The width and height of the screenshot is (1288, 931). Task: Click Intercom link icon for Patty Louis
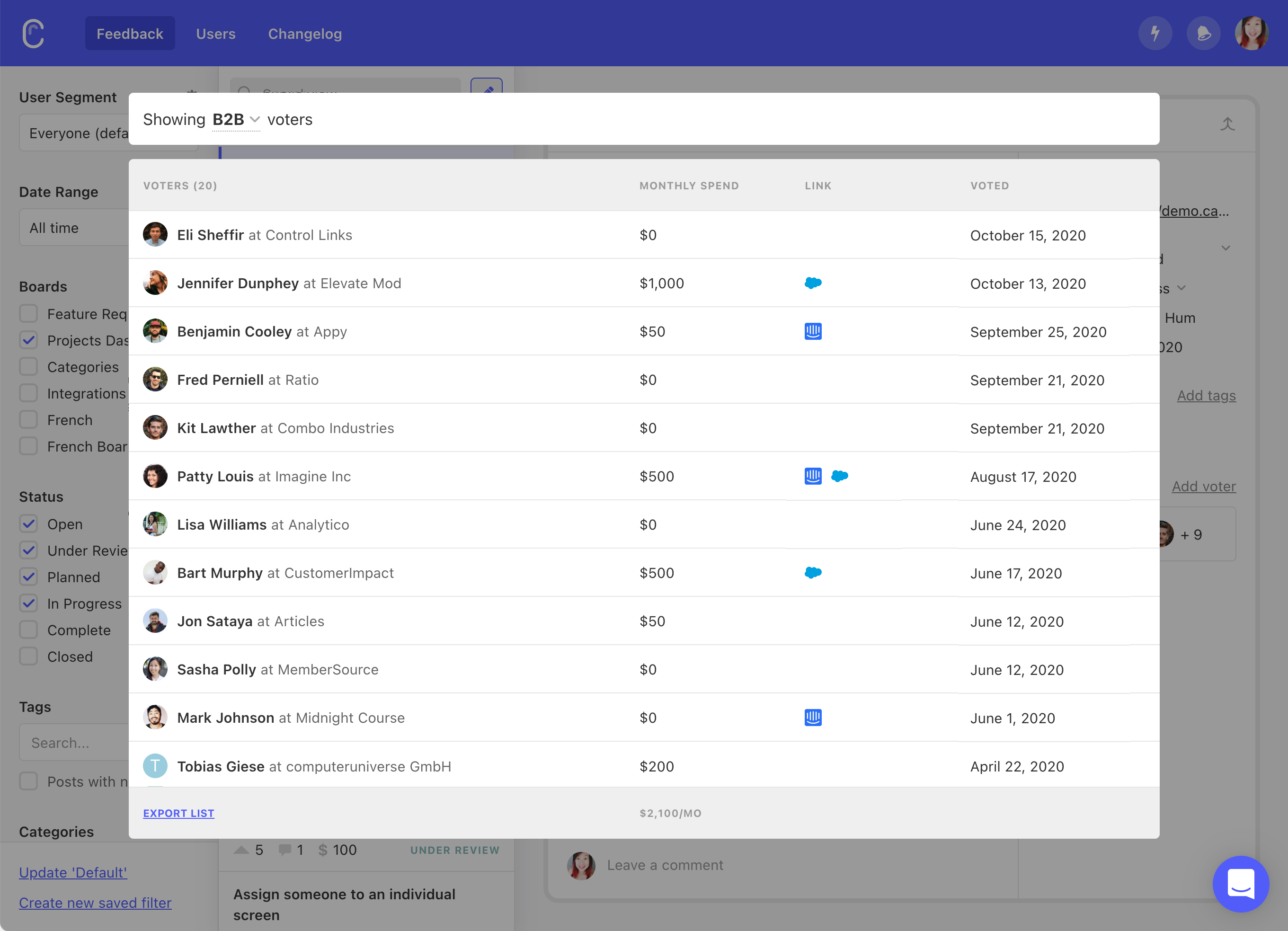point(813,476)
